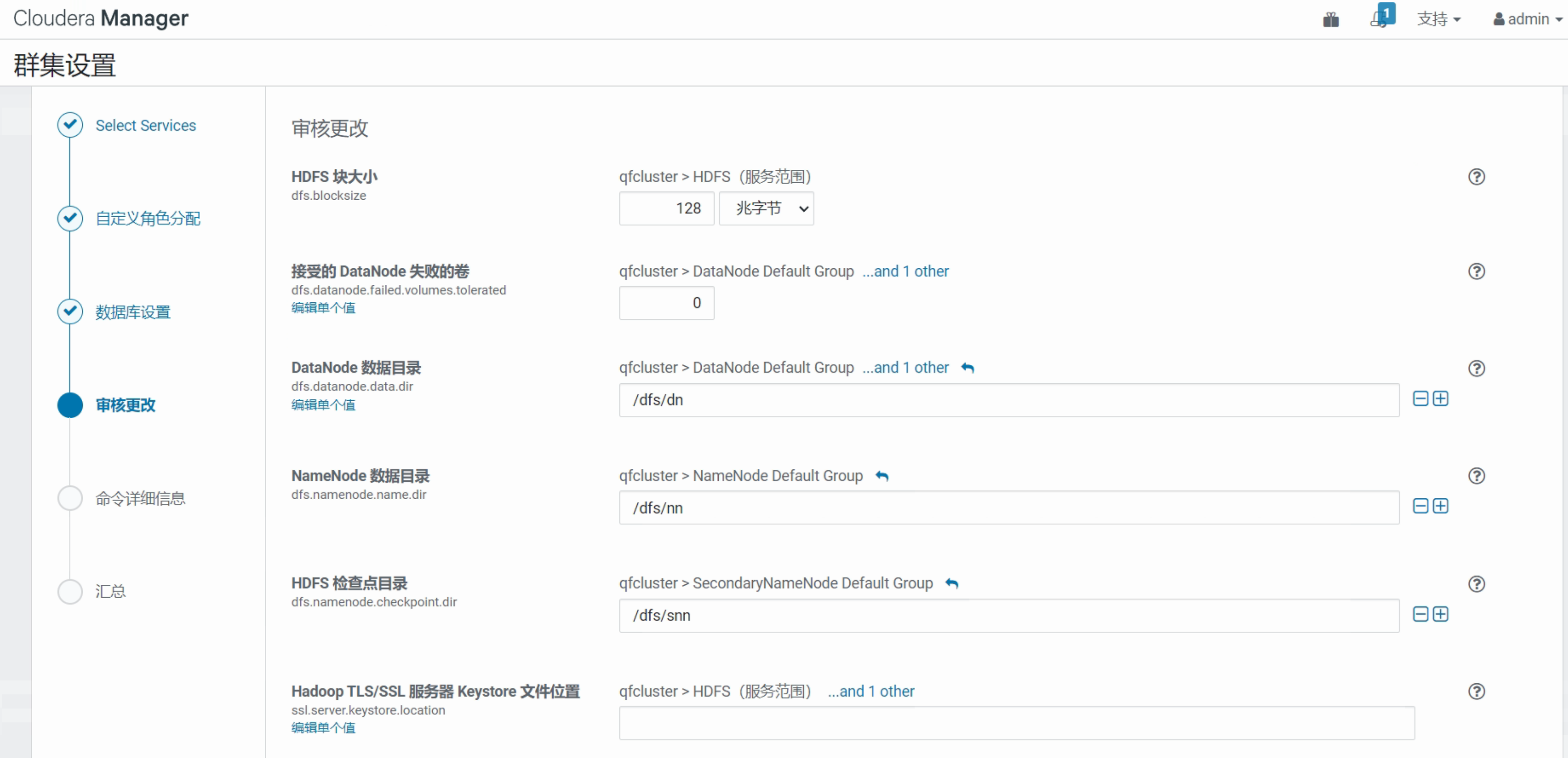Click help icon for HDFS block size
The image size is (1568, 758).
1476,176
